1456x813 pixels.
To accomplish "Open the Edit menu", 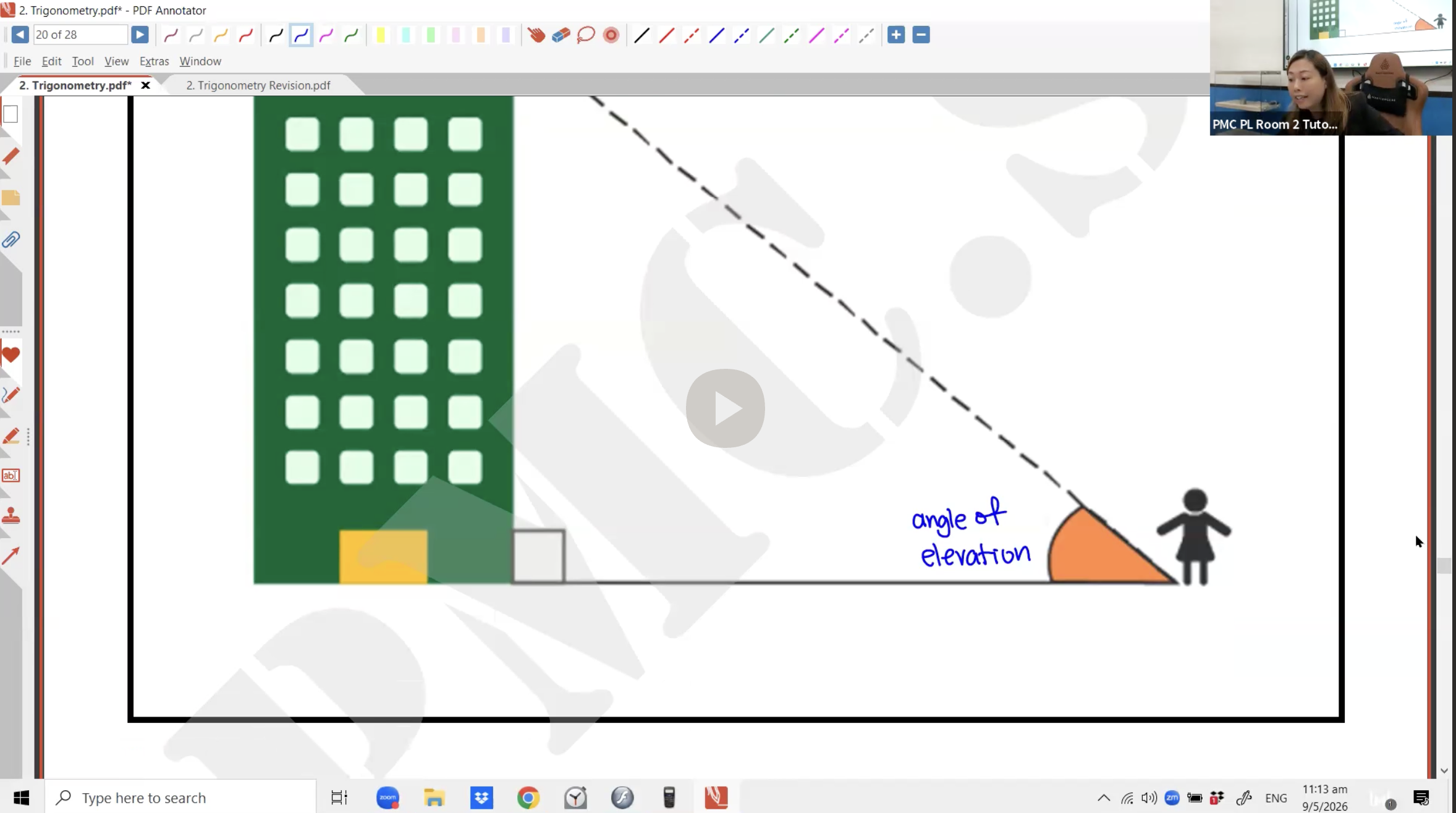I will (51, 61).
